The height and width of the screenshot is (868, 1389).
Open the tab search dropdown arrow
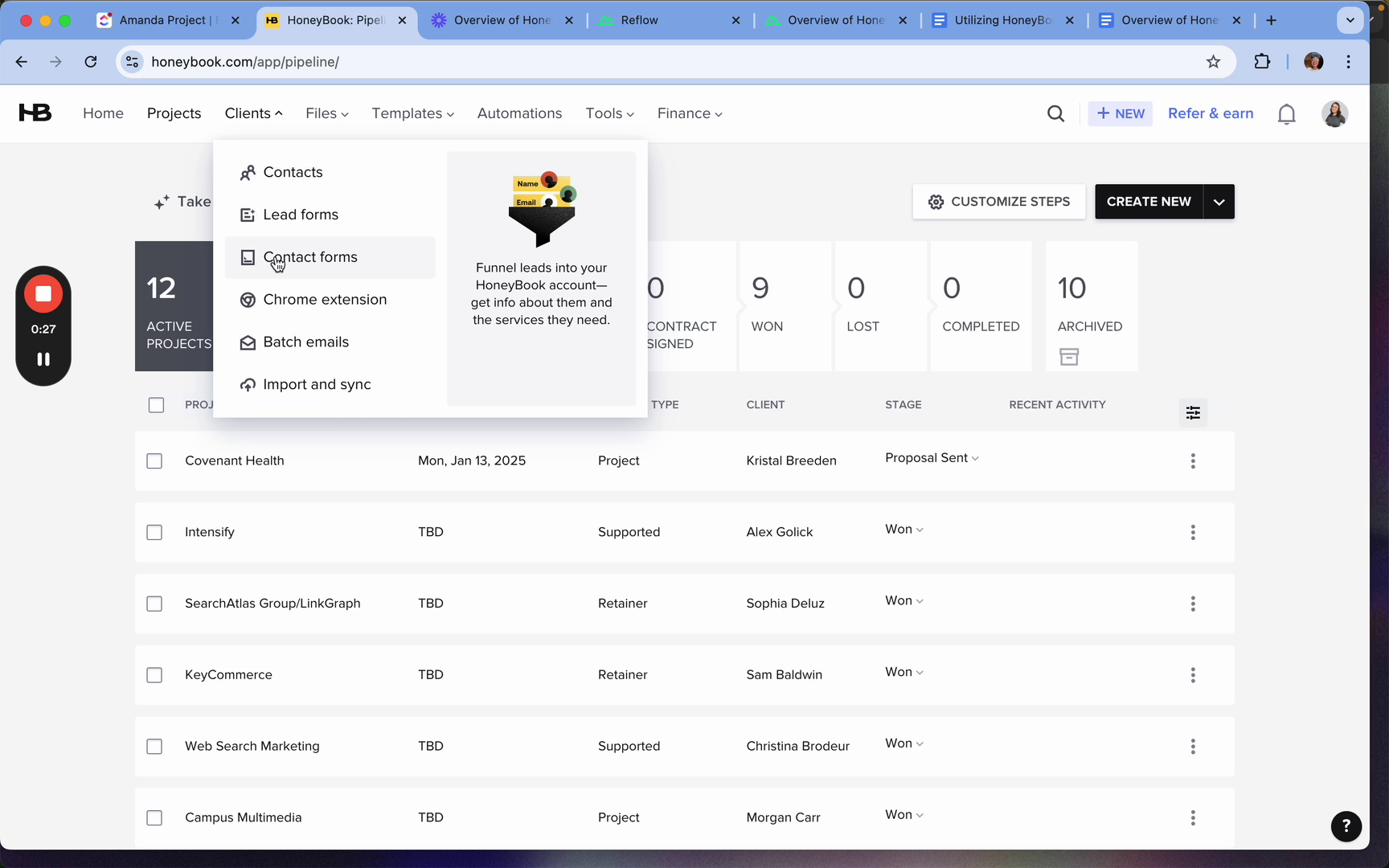pos(1350,20)
